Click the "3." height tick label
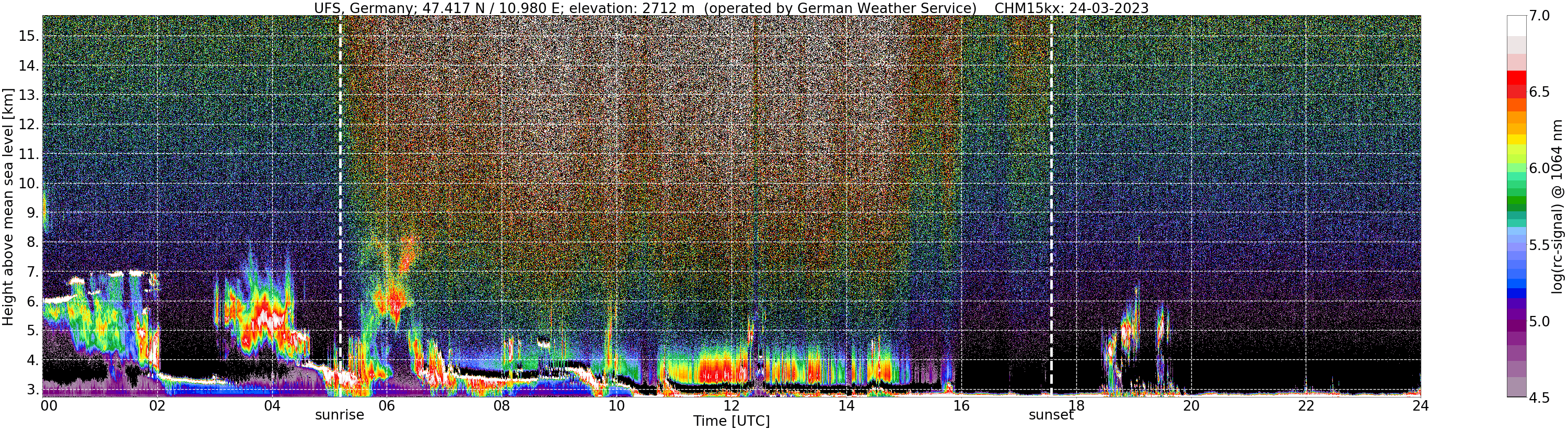This screenshot has height=431, width=1568. pos(32,390)
